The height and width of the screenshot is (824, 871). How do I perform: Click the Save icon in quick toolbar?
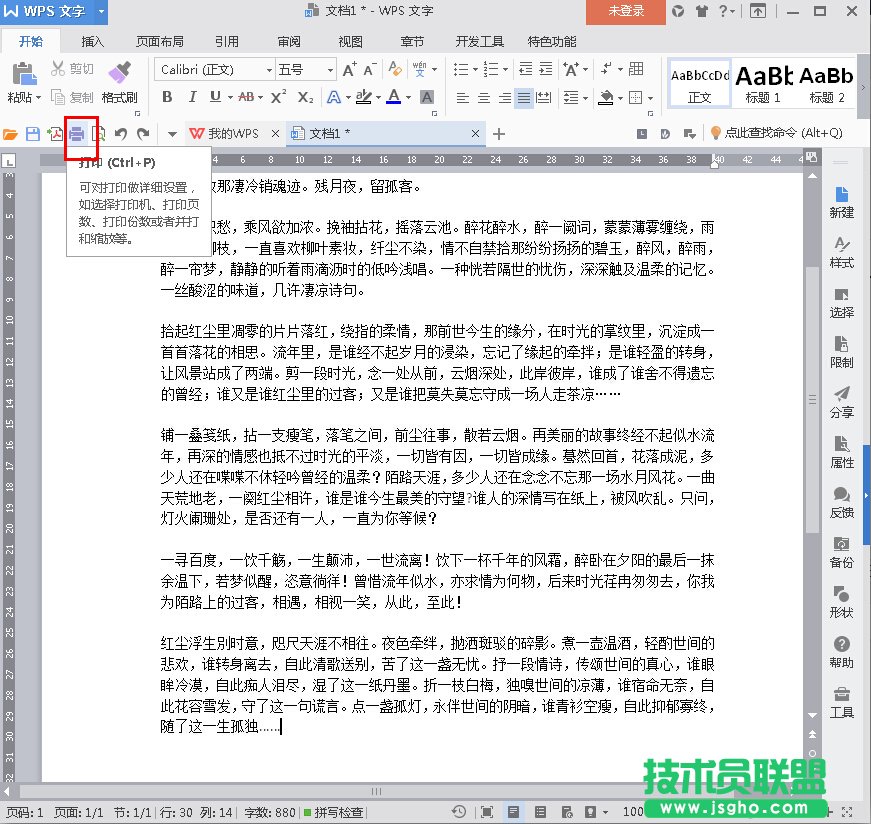(x=33, y=134)
